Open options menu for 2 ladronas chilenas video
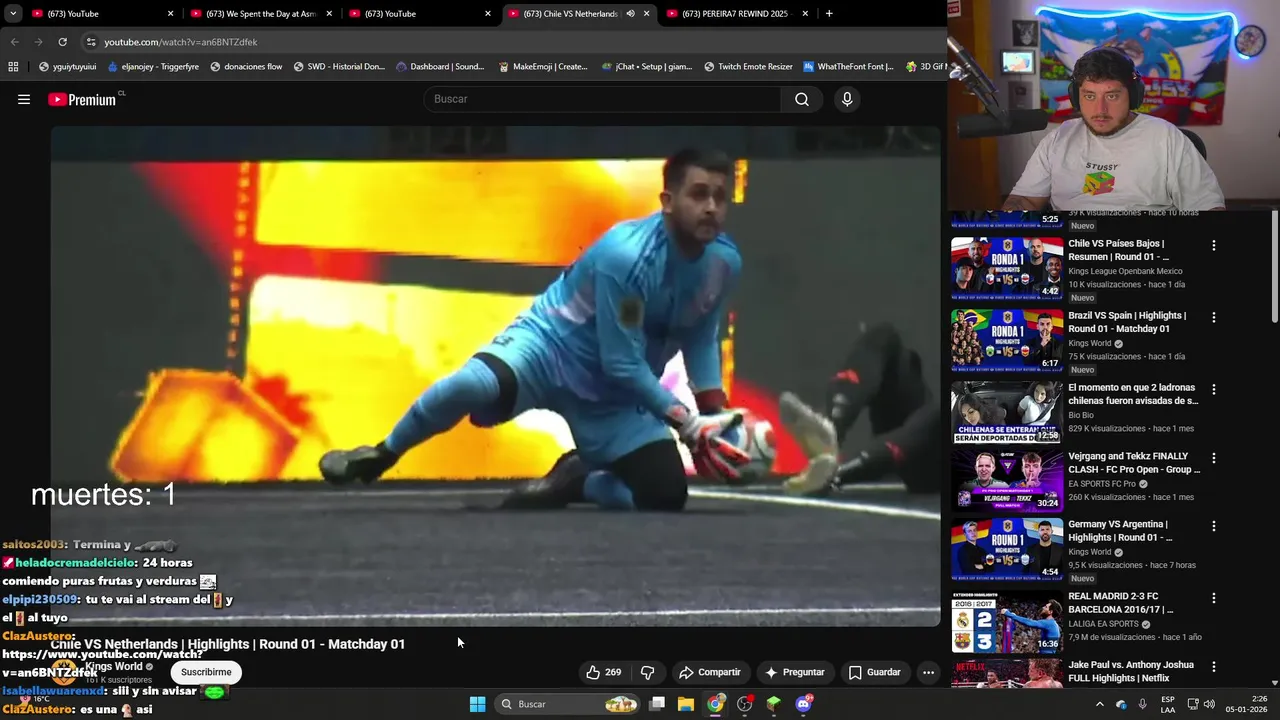Image resolution: width=1280 pixels, height=720 pixels. tap(1214, 389)
